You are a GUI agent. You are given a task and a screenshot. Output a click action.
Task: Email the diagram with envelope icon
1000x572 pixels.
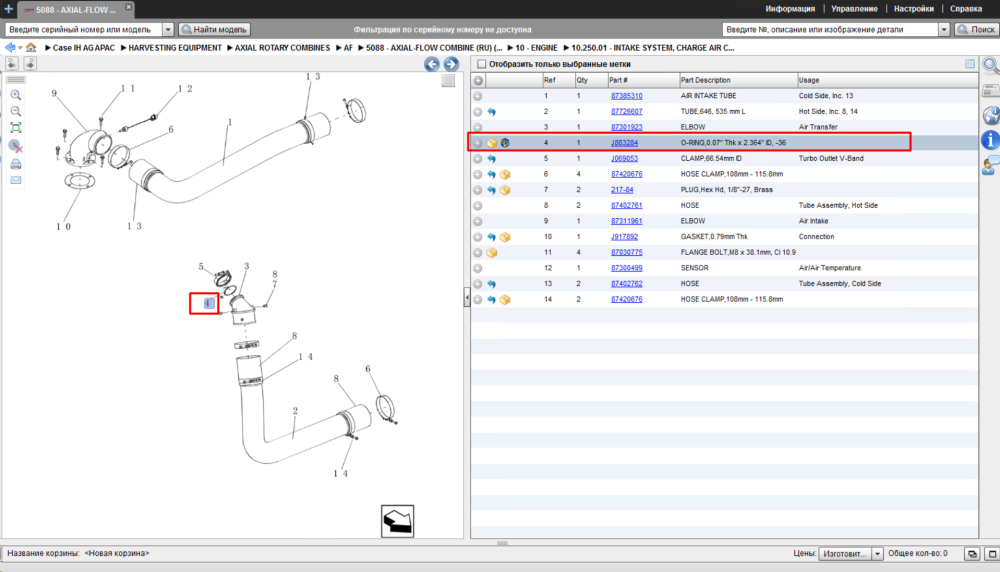(16, 180)
